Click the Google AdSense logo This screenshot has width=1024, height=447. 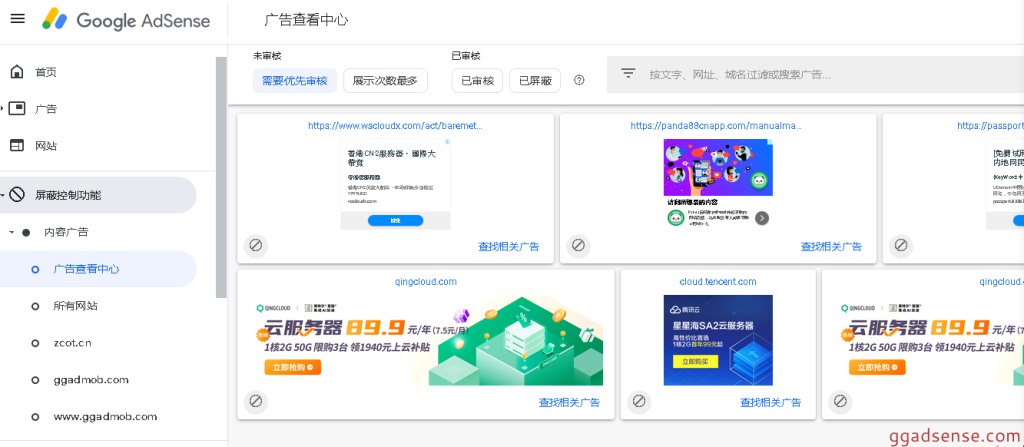click(x=126, y=20)
